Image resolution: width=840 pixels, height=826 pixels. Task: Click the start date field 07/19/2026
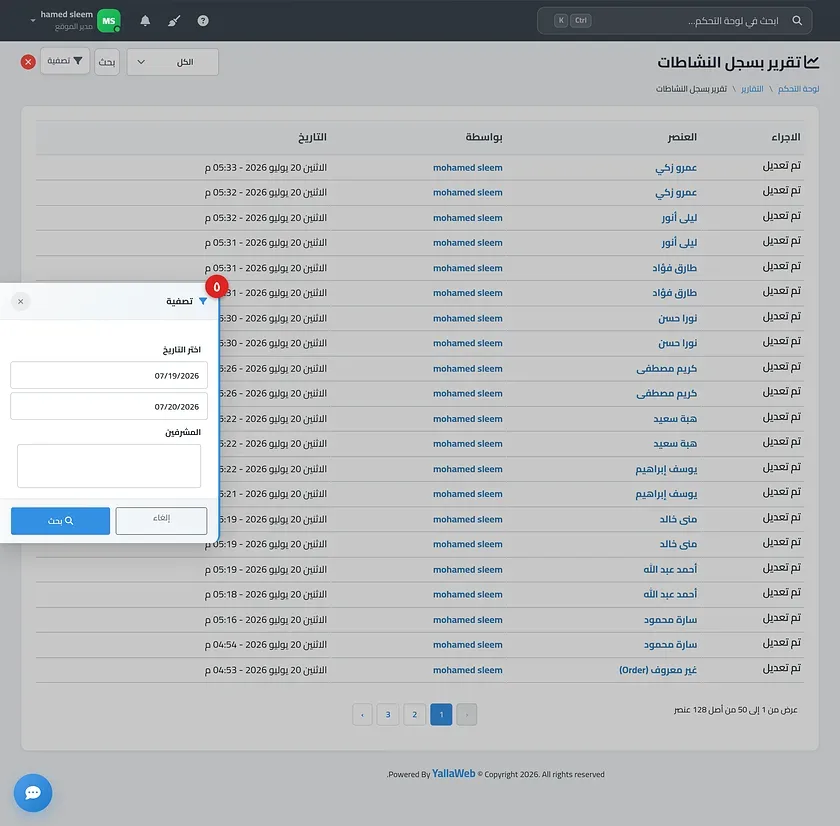click(109, 376)
